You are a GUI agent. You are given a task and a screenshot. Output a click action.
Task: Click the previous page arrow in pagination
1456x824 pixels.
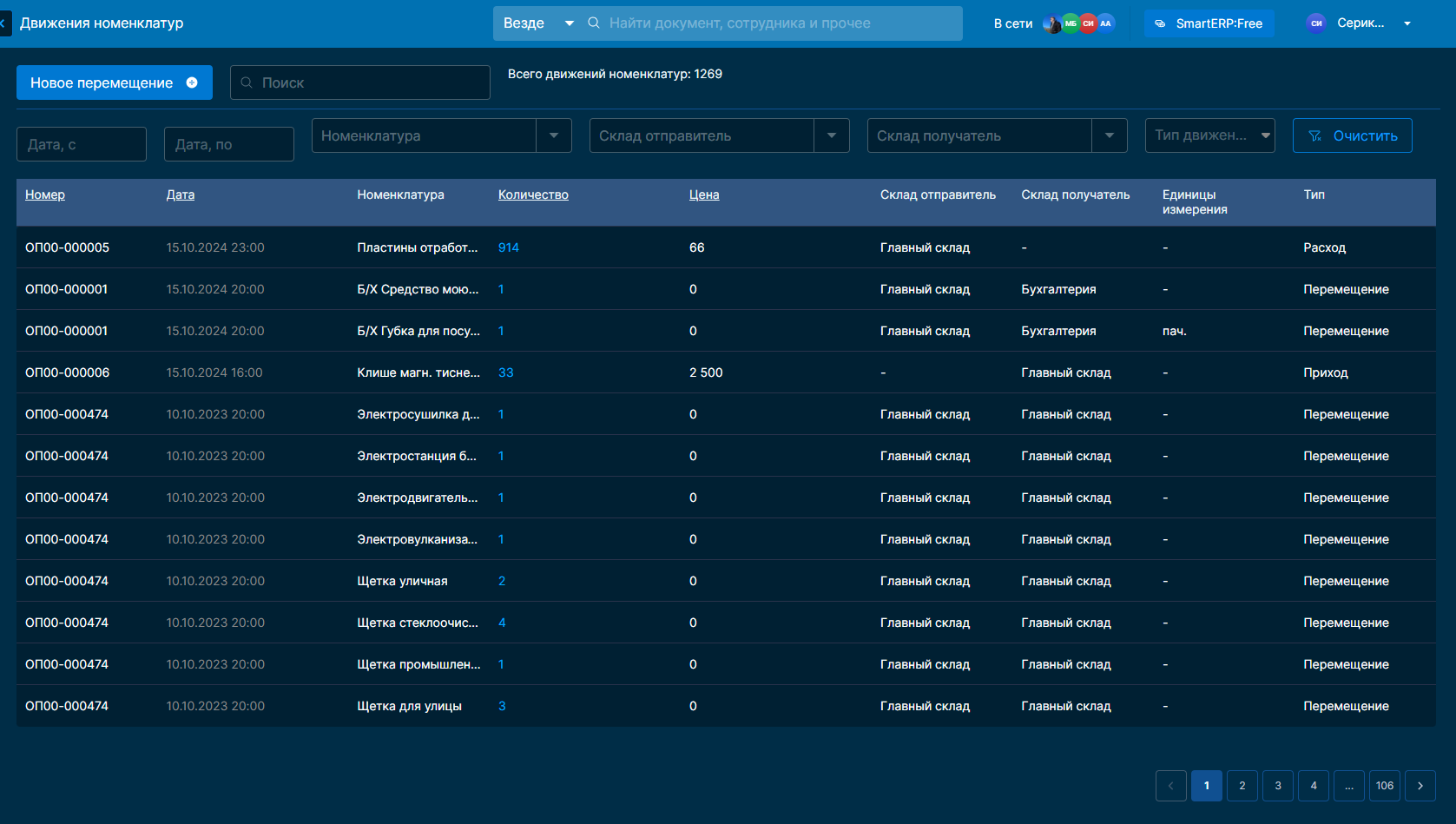point(1170,786)
